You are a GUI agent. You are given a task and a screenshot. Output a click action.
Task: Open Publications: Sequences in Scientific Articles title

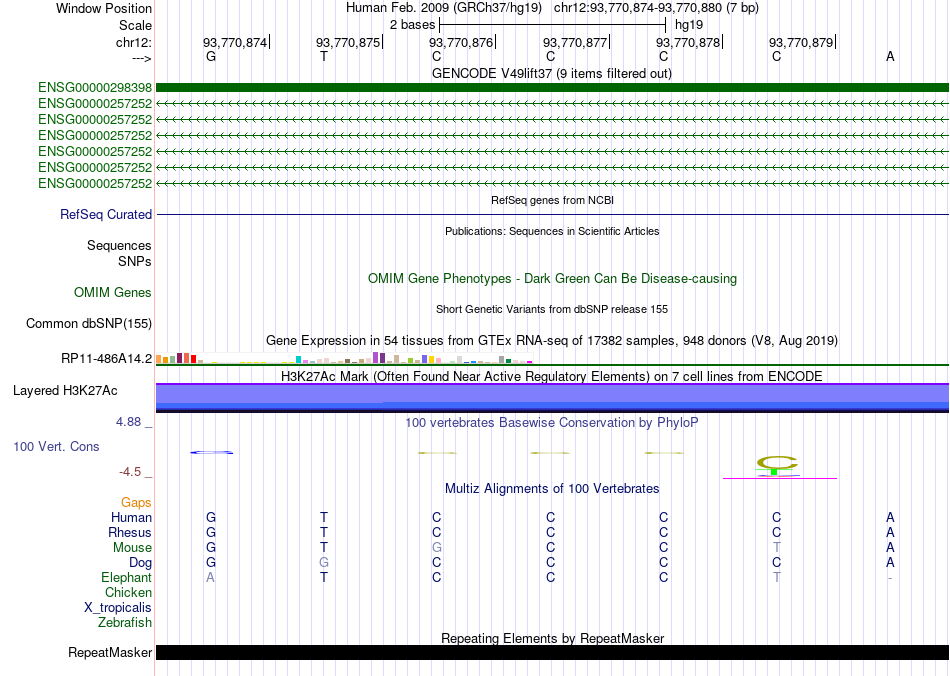[x=552, y=231]
